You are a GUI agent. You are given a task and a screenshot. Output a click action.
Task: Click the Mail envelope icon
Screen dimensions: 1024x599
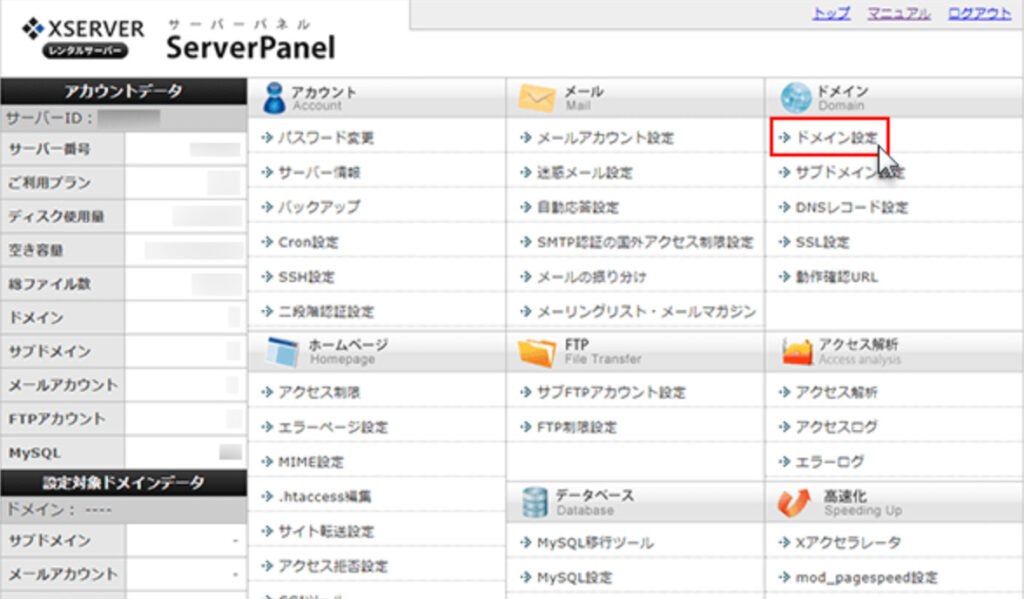pyautogui.click(x=537, y=98)
